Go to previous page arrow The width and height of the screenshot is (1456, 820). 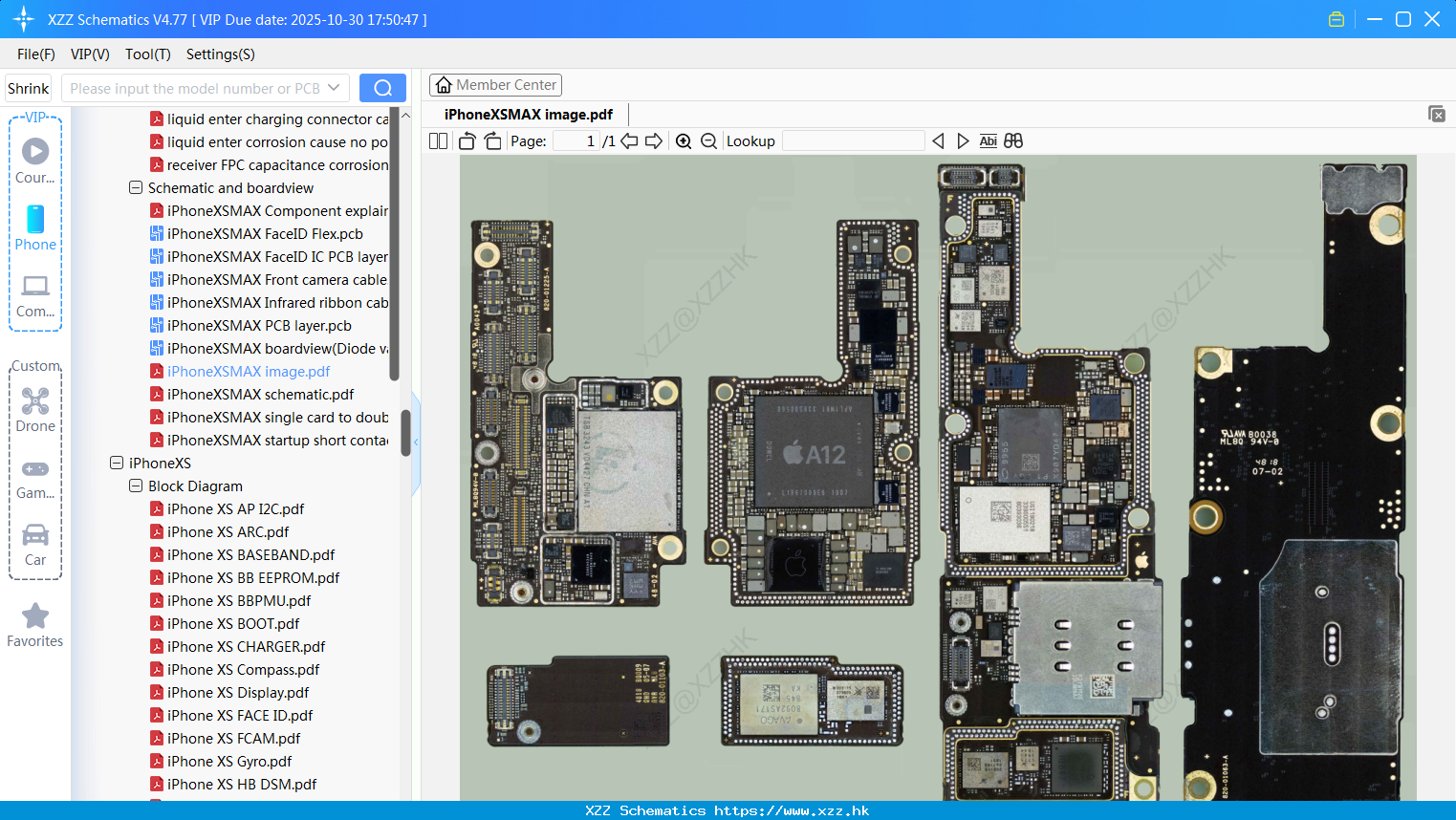pos(629,140)
